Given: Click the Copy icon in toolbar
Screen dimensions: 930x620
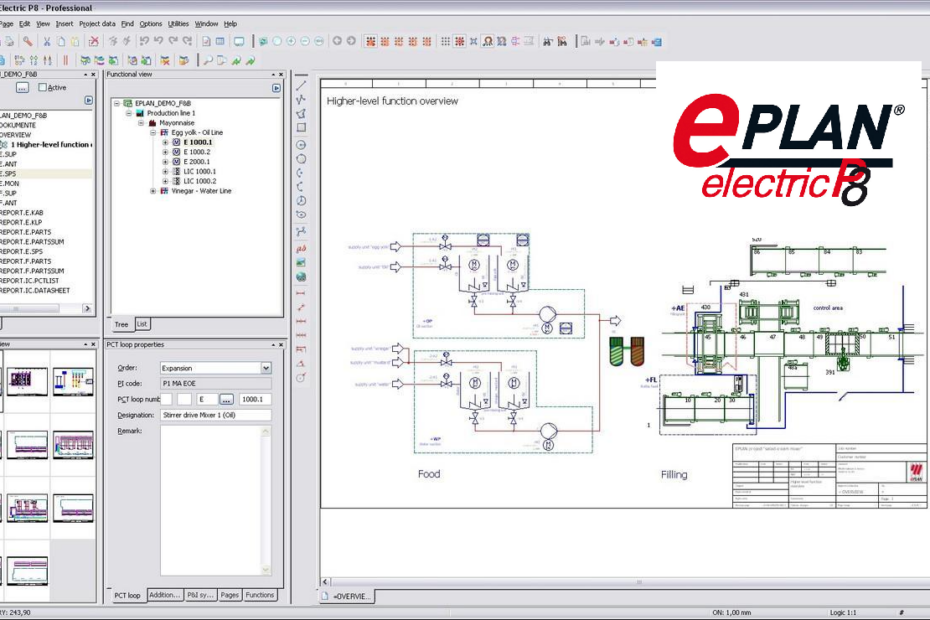Looking at the screenshot, I should point(61,42).
